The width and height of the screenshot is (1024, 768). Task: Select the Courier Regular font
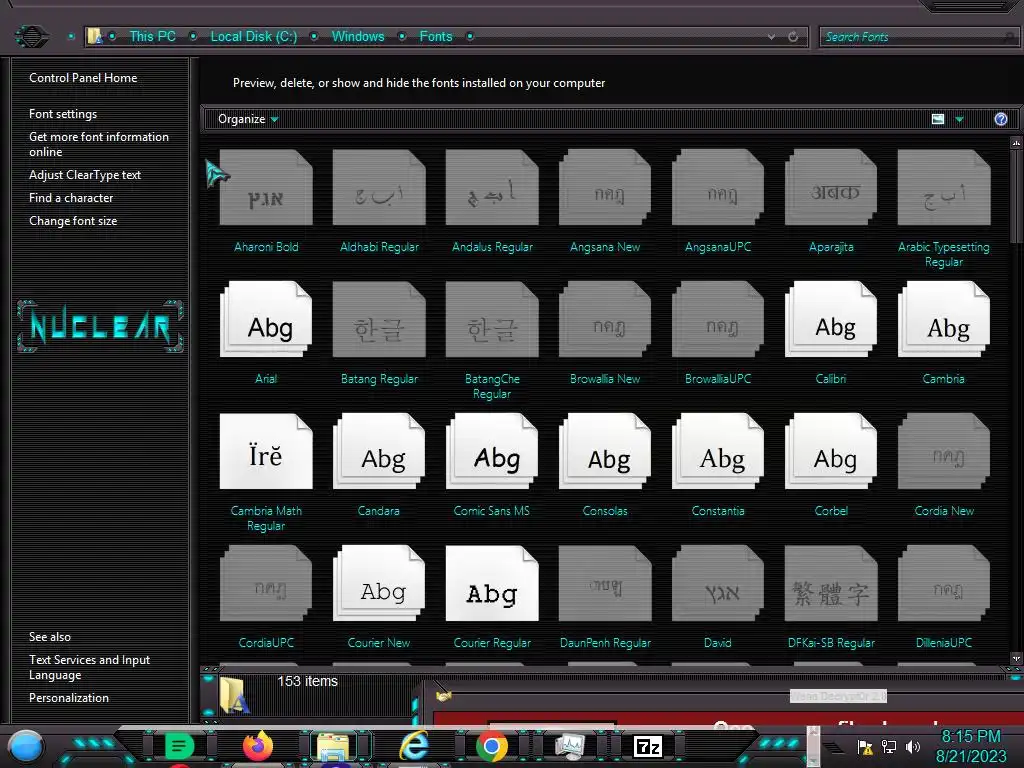click(492, 583)
